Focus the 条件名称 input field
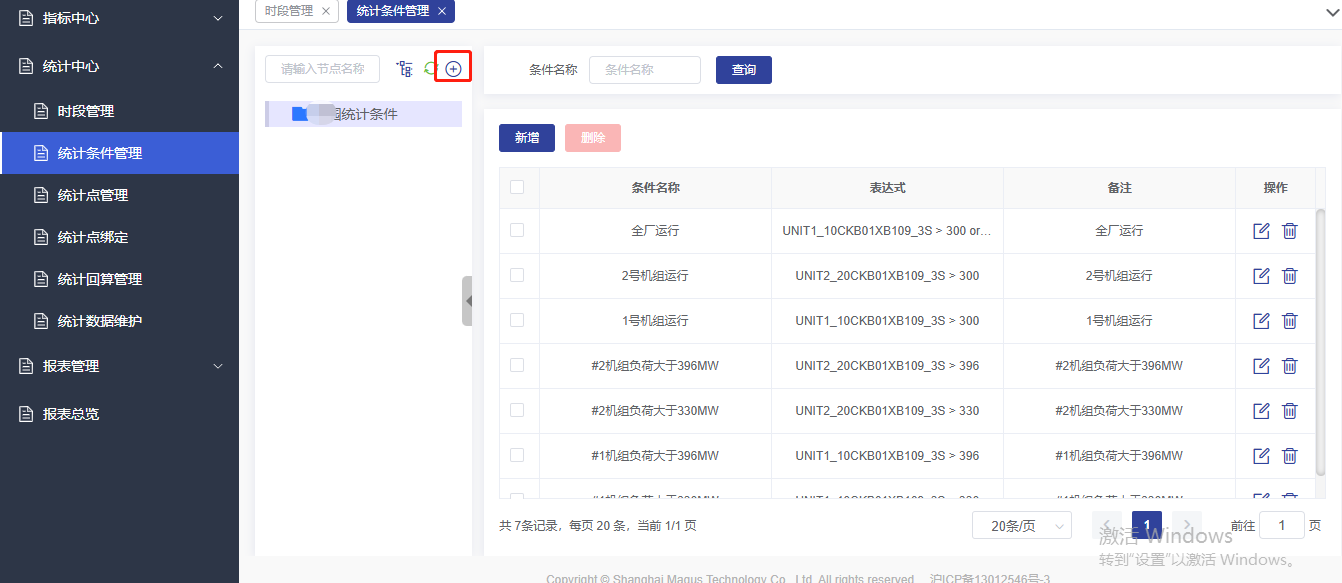This screenshot has height=583, width=1342. (x=644, y=70)
